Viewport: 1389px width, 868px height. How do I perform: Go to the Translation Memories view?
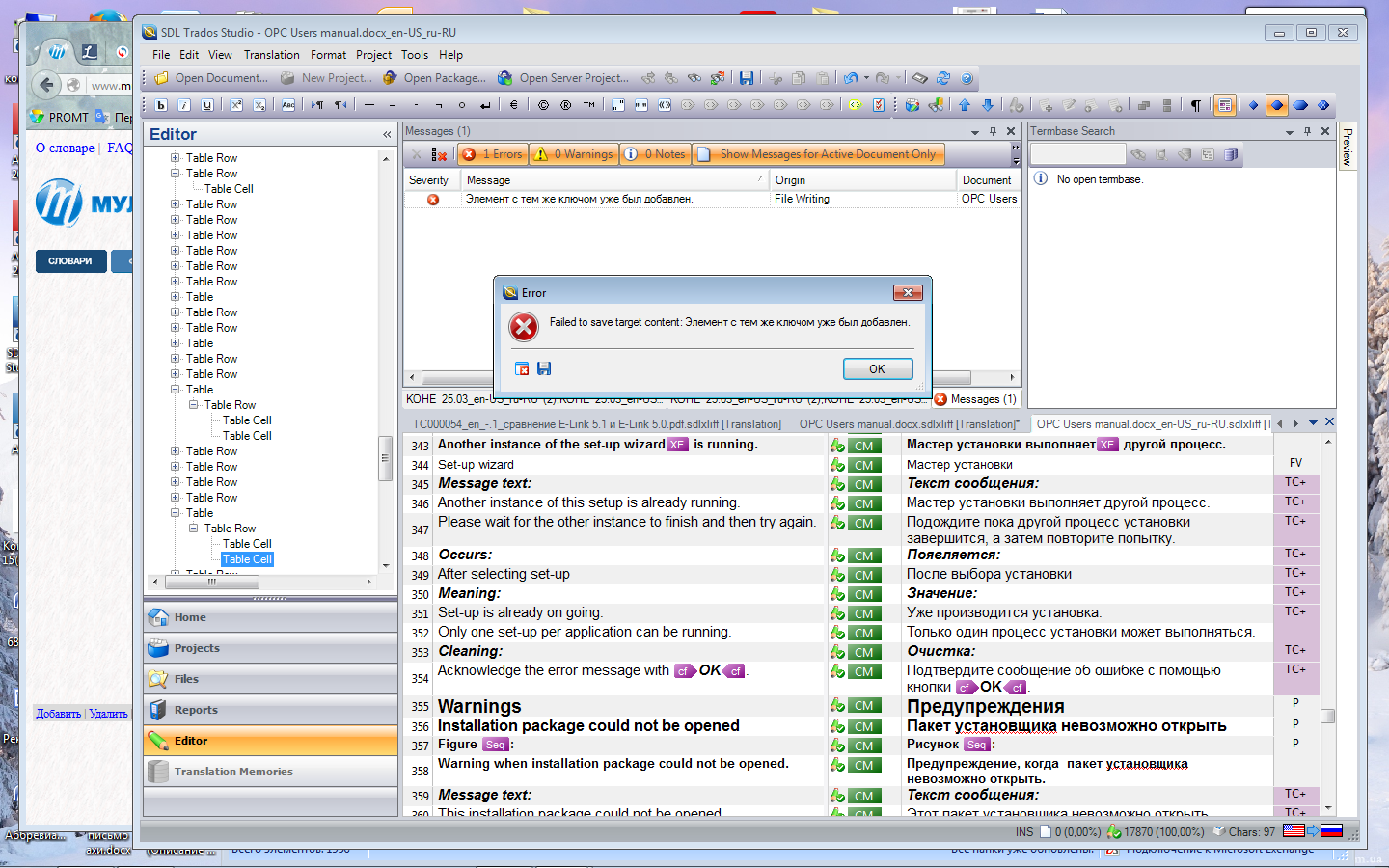[x=270, y=772]
